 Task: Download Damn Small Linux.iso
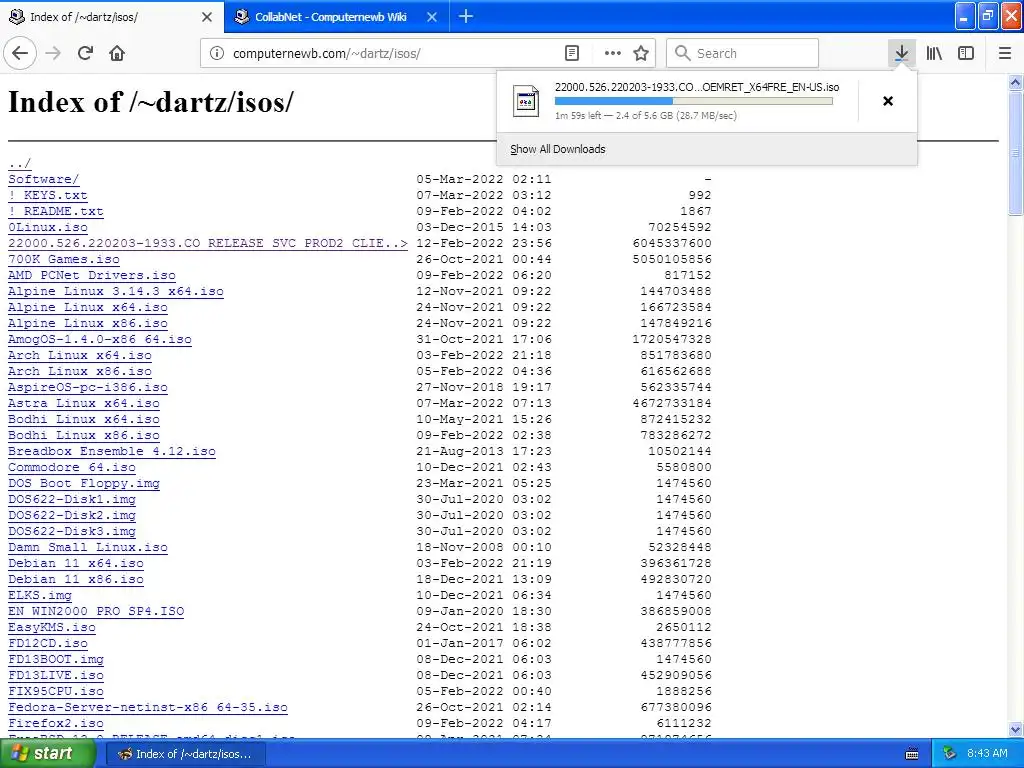[x=88, y=547]
